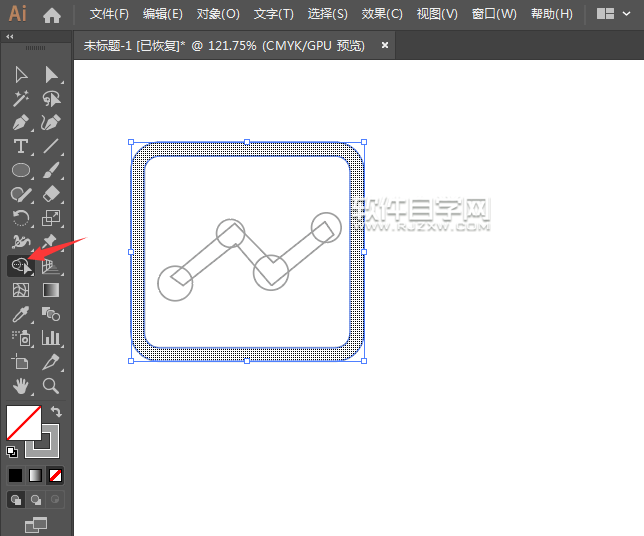
Task: Set paint to None
Action: (55, 476)
